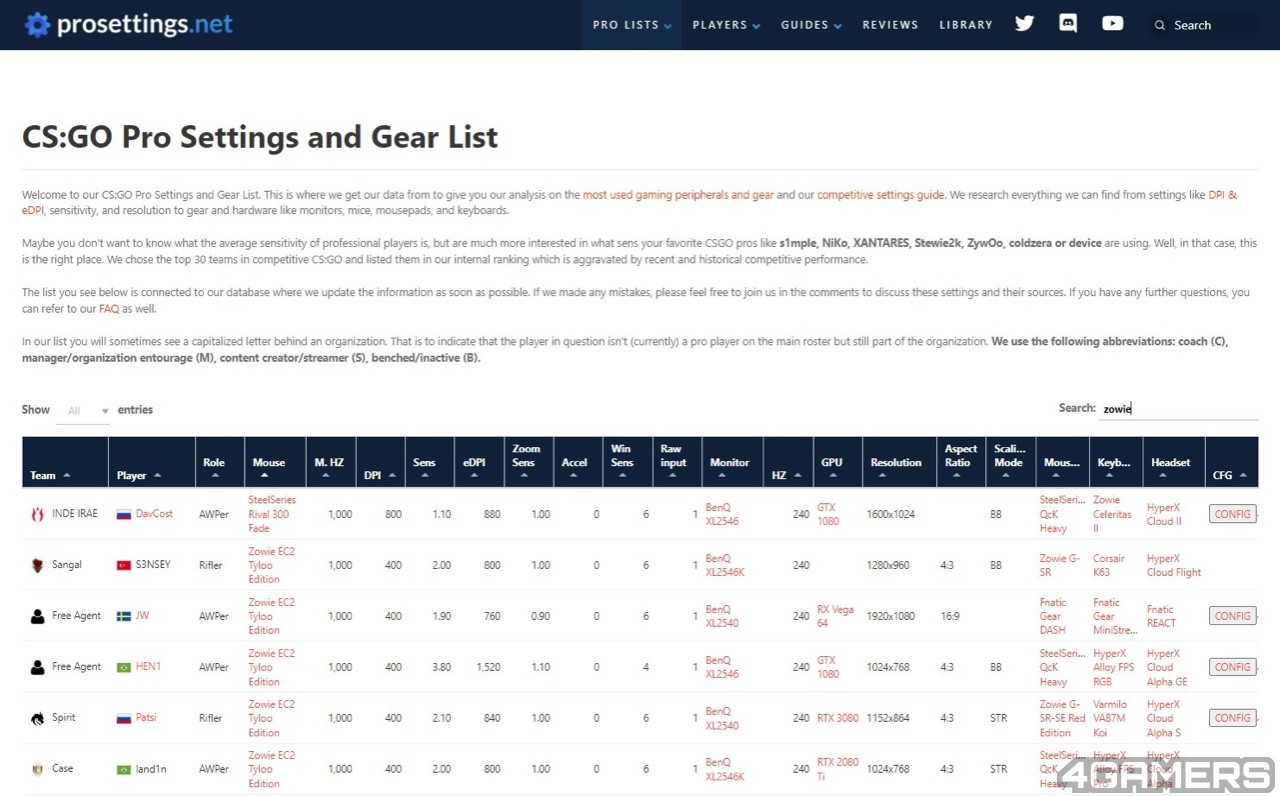Click the Russian flag next to DavCost

pyautogui.click(x=124, y=514)
